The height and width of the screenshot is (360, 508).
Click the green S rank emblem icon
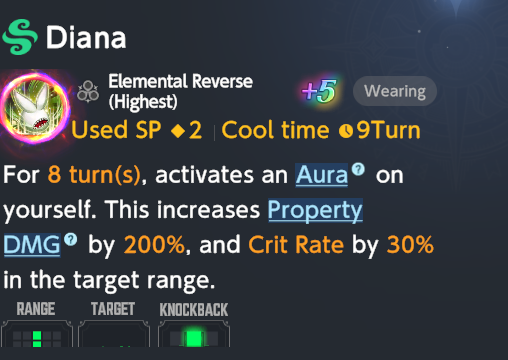tap(20, 37)
